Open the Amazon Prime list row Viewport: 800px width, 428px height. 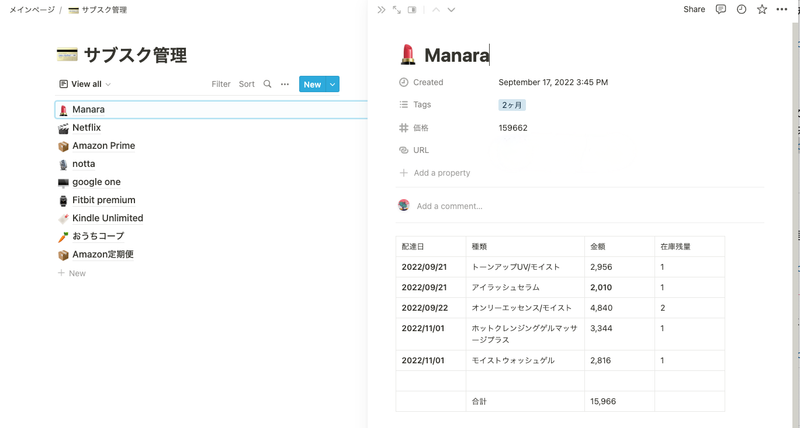click(x=211, y=146)
